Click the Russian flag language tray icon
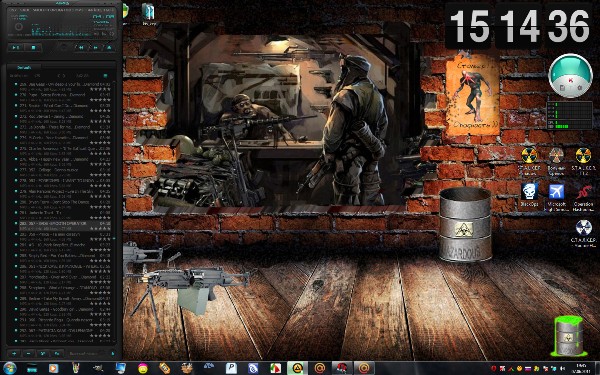The height and width of the screenshot is (375, 600). (528, 368)
